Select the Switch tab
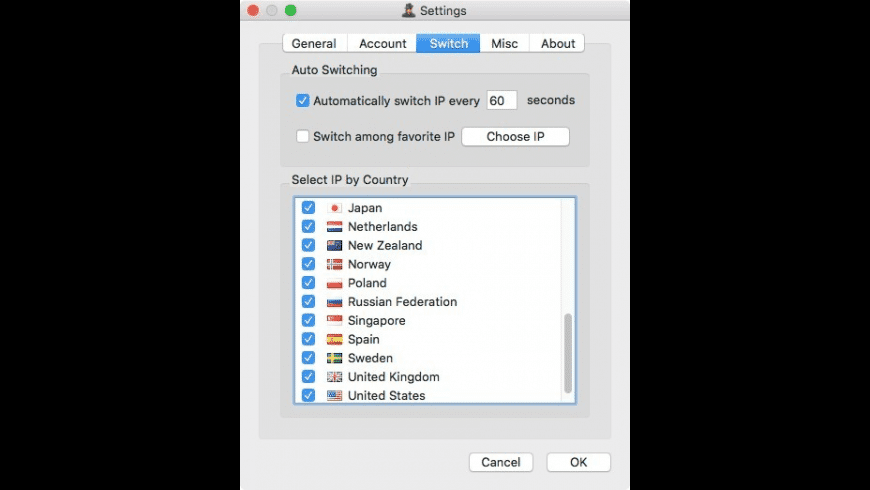Viewport: 870px width, 490px height. [448, 43]
